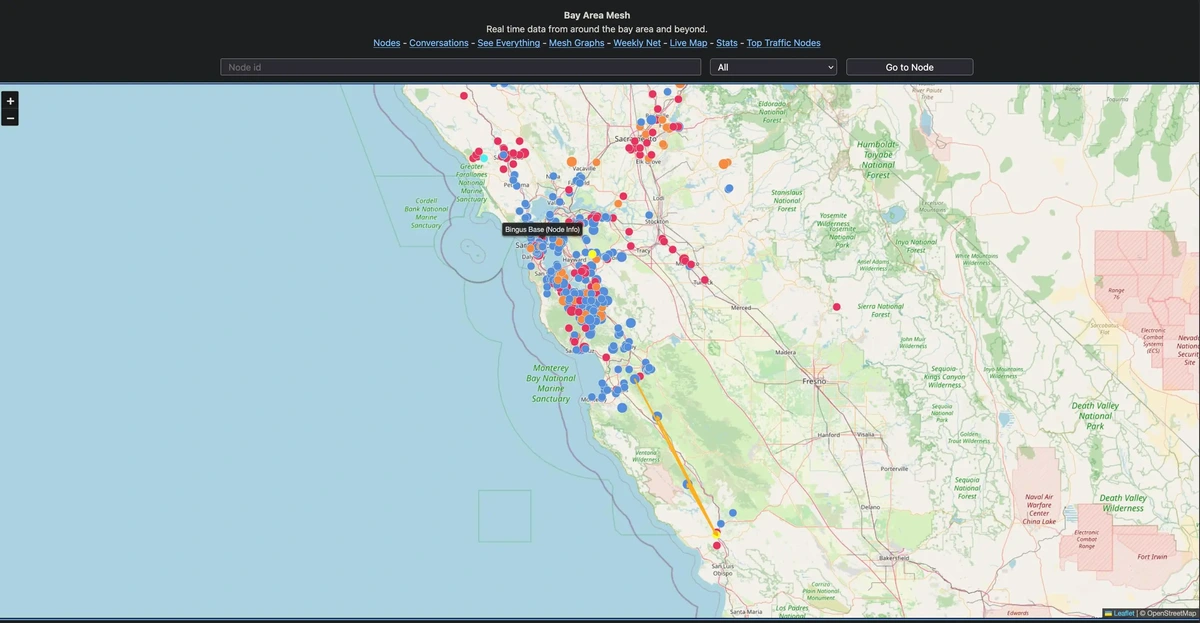Select the large orange node northwest of Vacaville
Viewport: 1200px width, 623px height.
point(571,161)
